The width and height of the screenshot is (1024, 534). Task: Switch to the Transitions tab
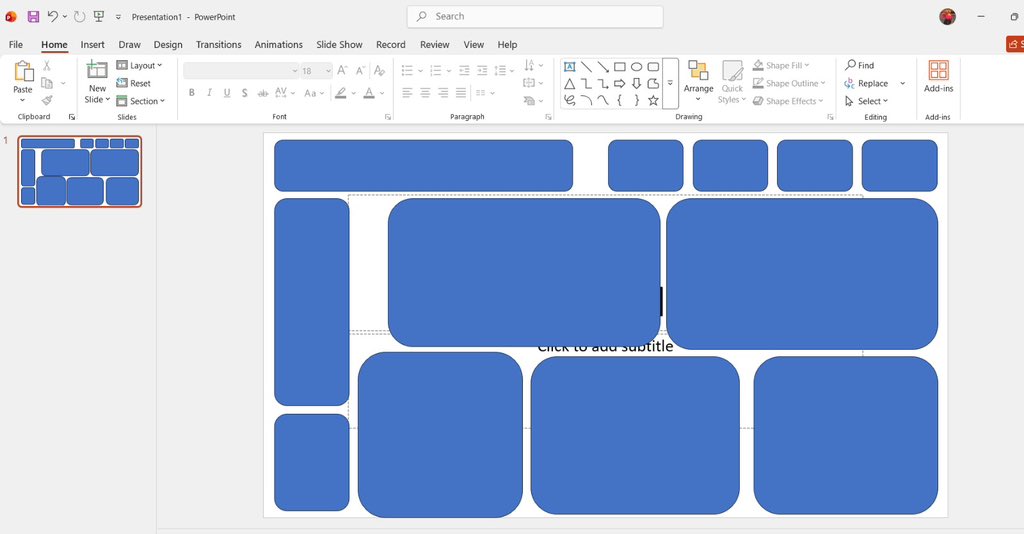coord(218,44)
